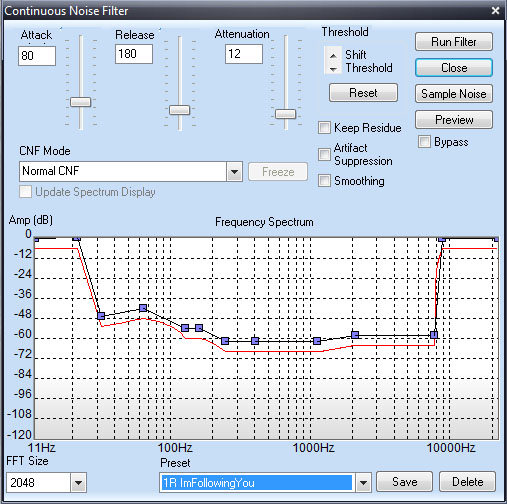Enable the Keep Residue checkbox

click(324, 127)
